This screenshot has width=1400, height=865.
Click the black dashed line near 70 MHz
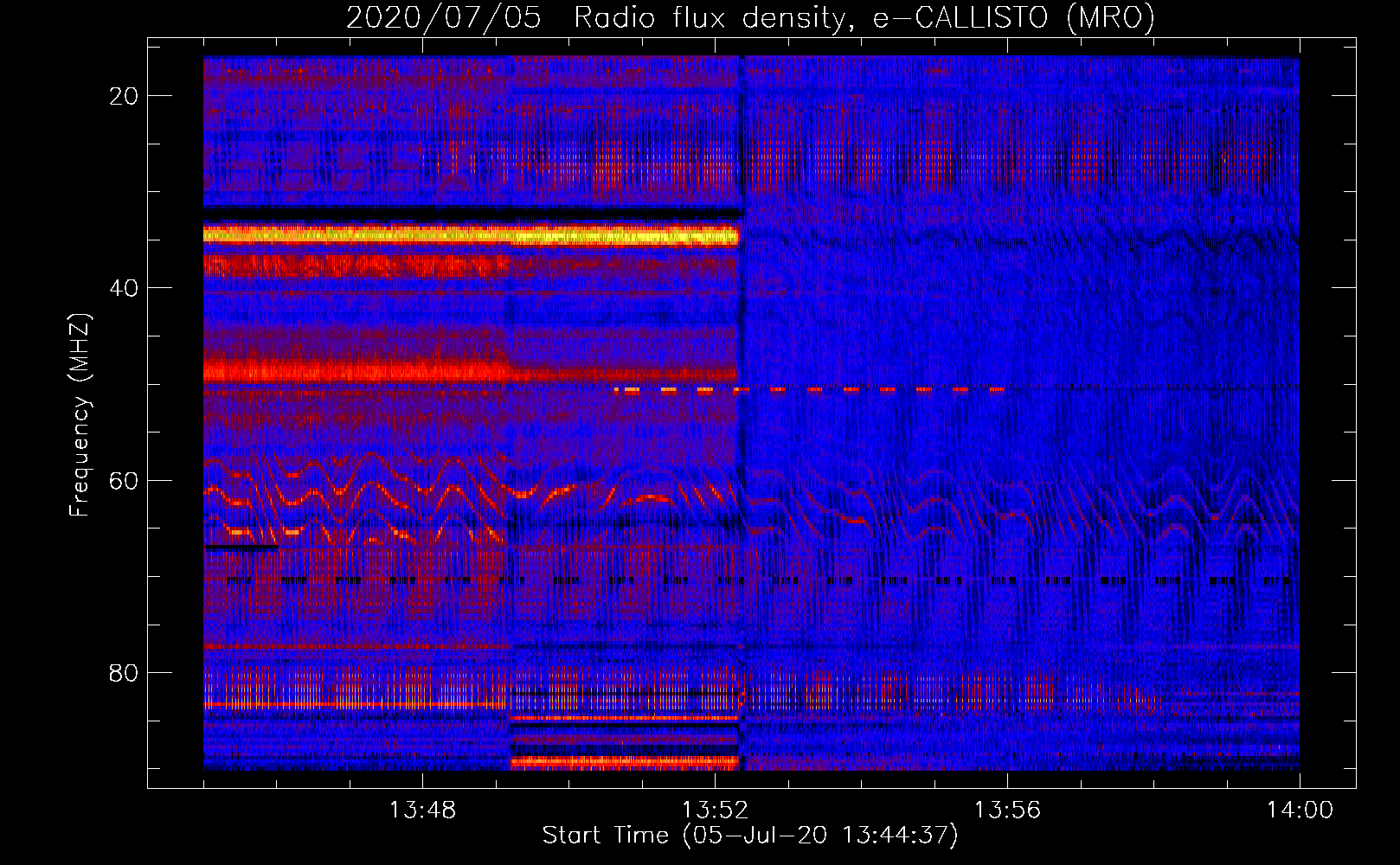pos(757,580)
